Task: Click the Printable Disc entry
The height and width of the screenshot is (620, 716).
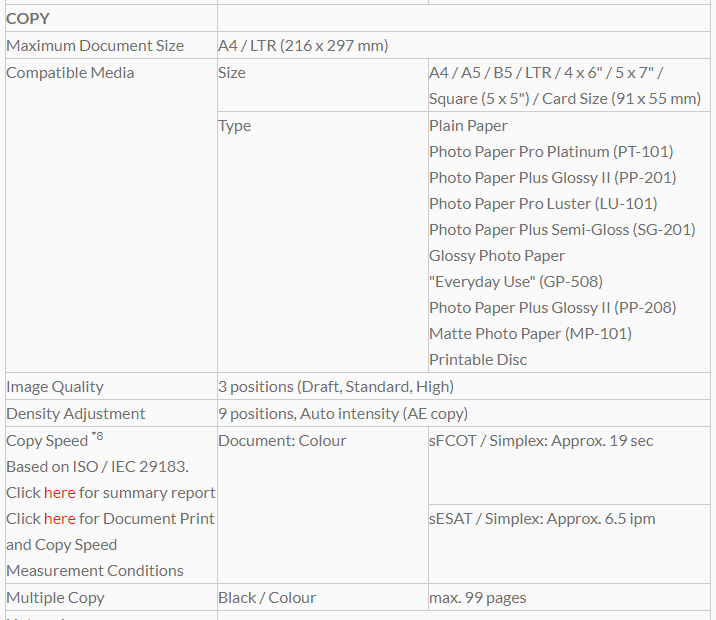Action: pyautogui.click(x=478, y=359)
